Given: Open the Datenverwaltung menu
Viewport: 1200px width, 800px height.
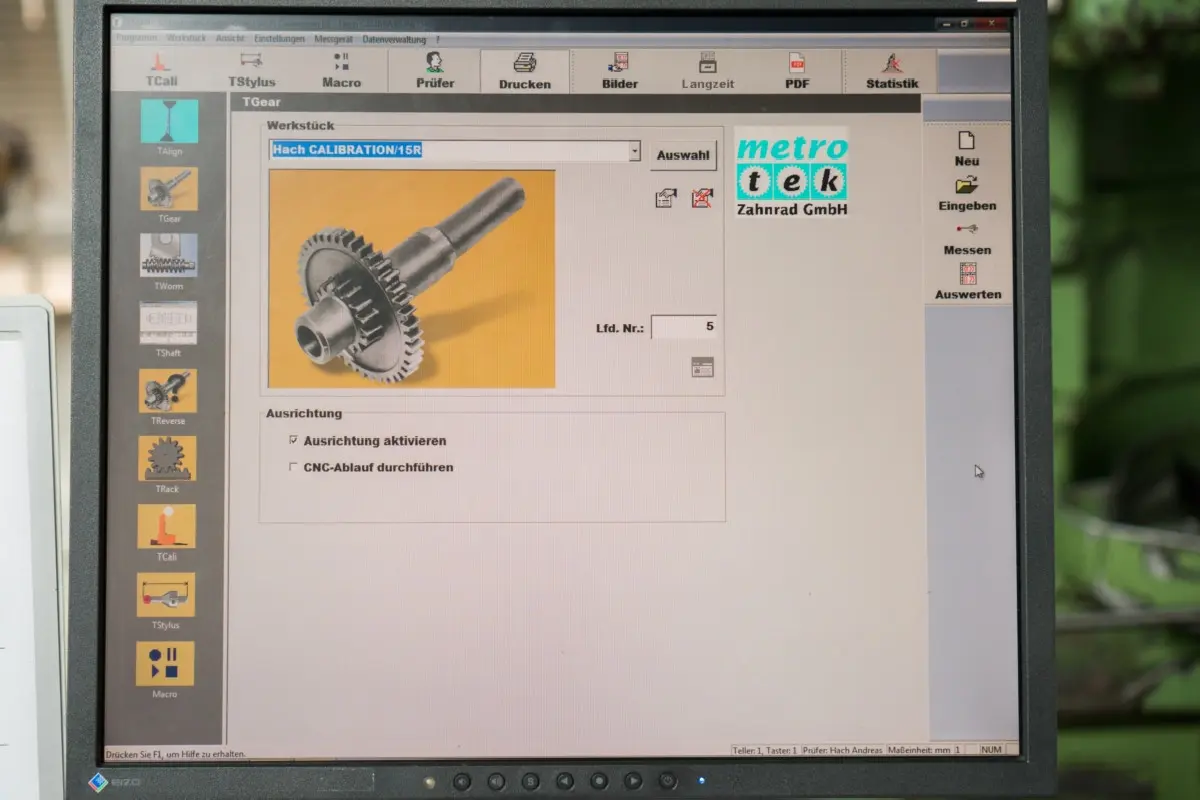Looking at the screenshot, I should pyautogui.click(x=394, y=39).
